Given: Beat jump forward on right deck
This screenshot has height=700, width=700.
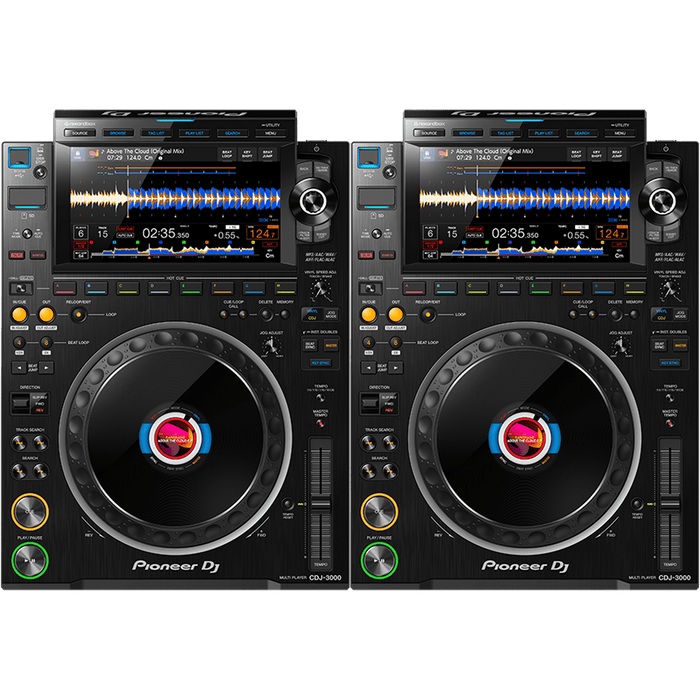Looking at the screenshot, I should 396,368.
